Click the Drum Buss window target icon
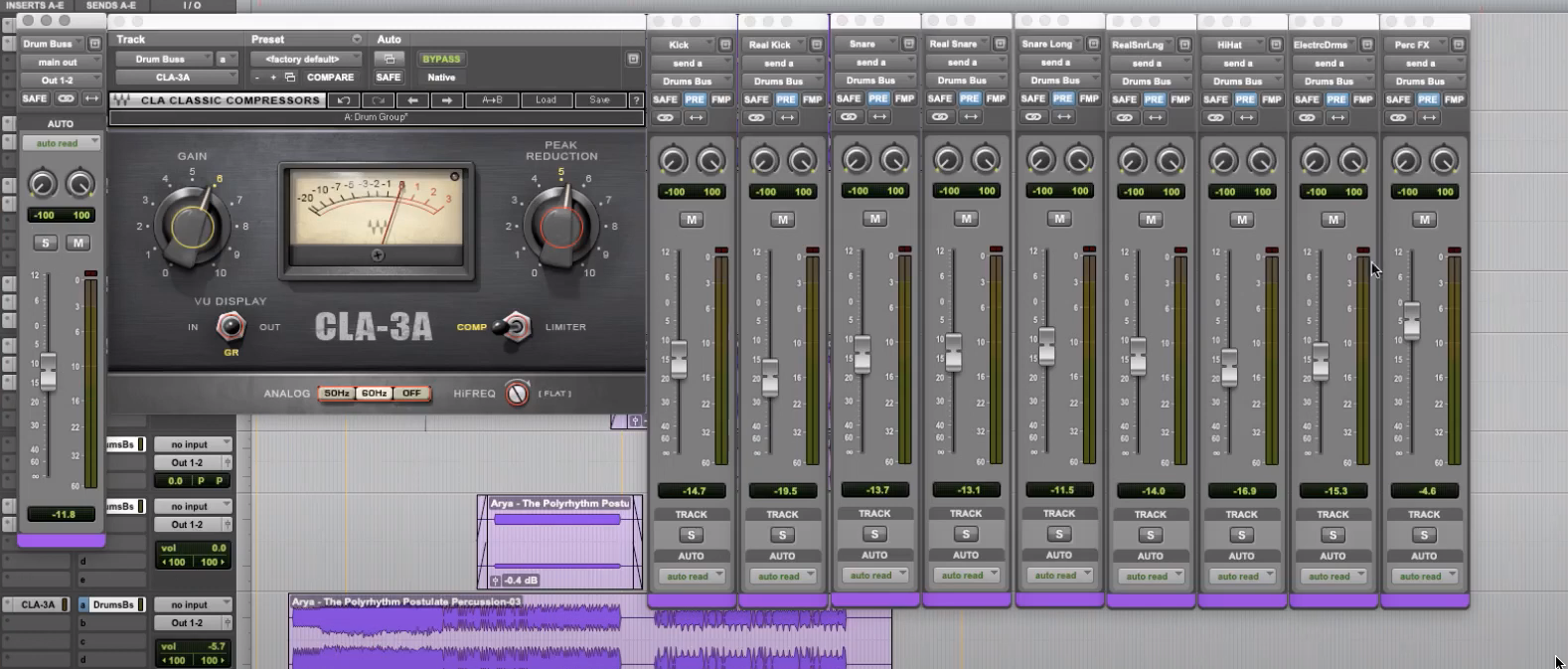The height and width of the screenshot is (669, 1568). tap(94, 44)
